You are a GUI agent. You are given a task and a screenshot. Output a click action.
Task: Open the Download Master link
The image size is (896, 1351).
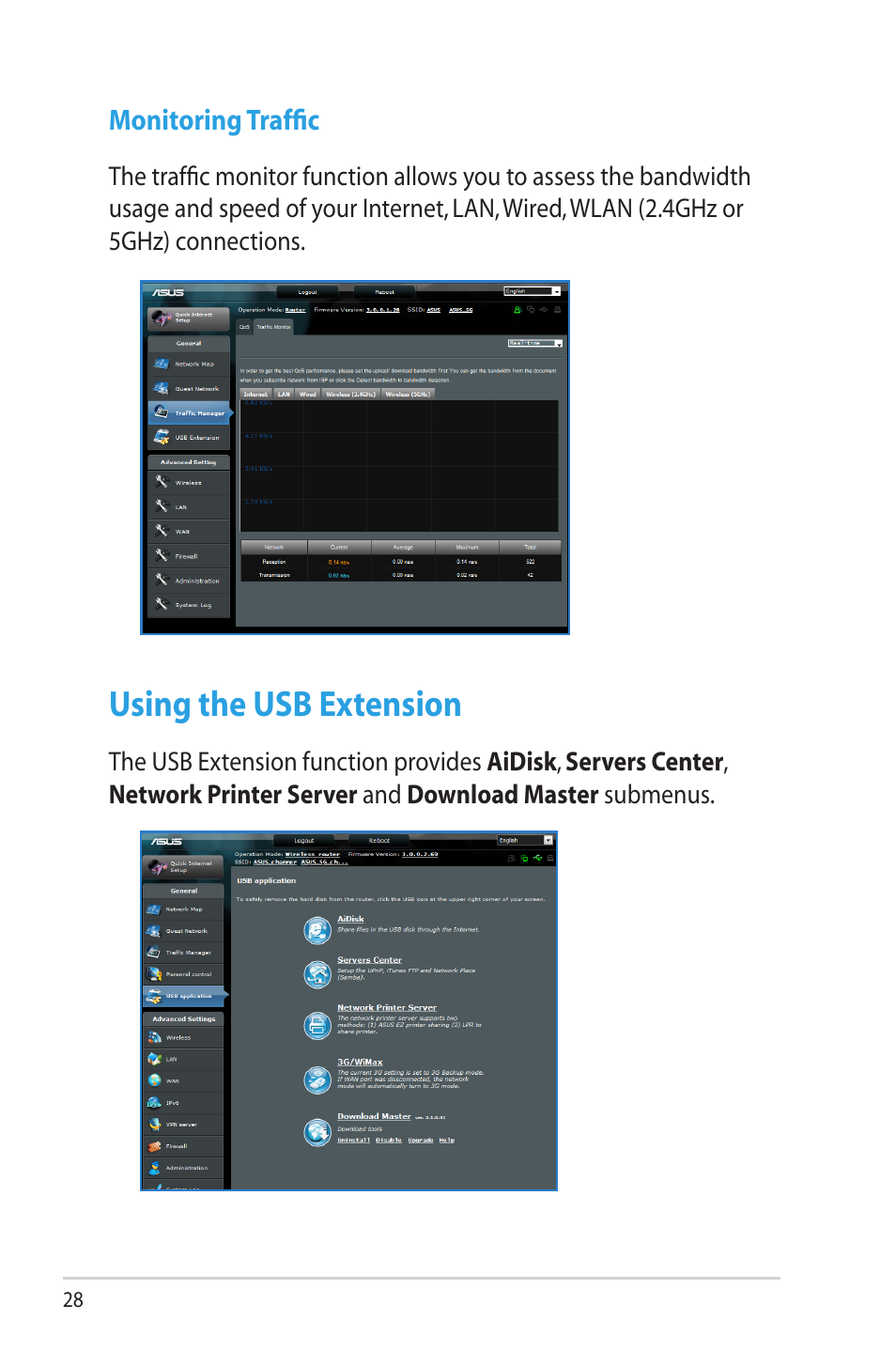click(374, 1117)
